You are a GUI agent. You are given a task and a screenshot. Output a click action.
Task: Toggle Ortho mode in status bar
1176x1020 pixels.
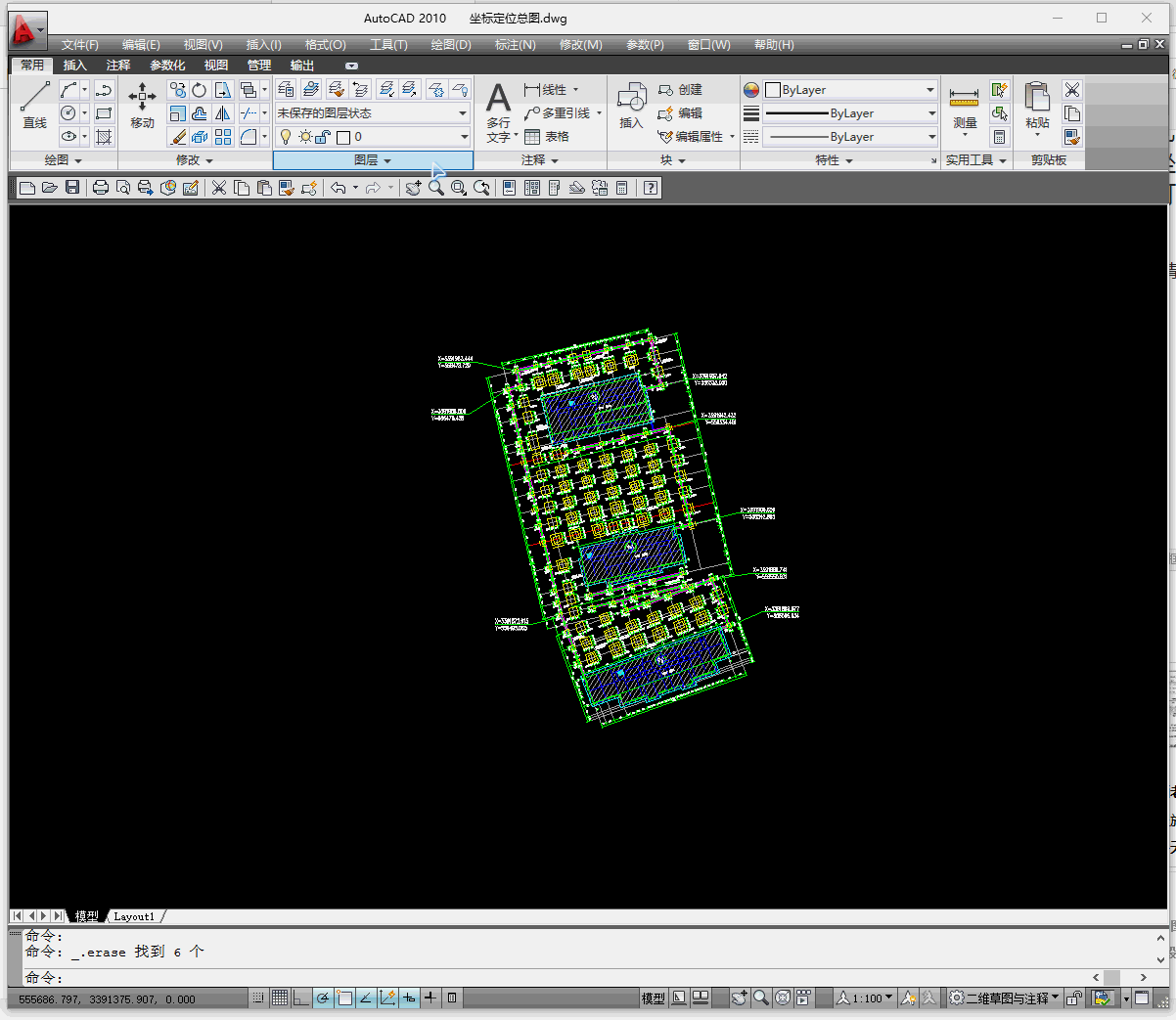(x=301, y=998)
